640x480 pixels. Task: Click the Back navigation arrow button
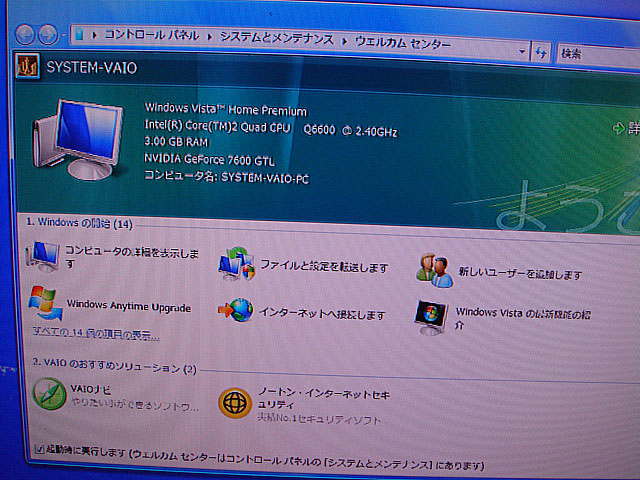coord(25,34)
